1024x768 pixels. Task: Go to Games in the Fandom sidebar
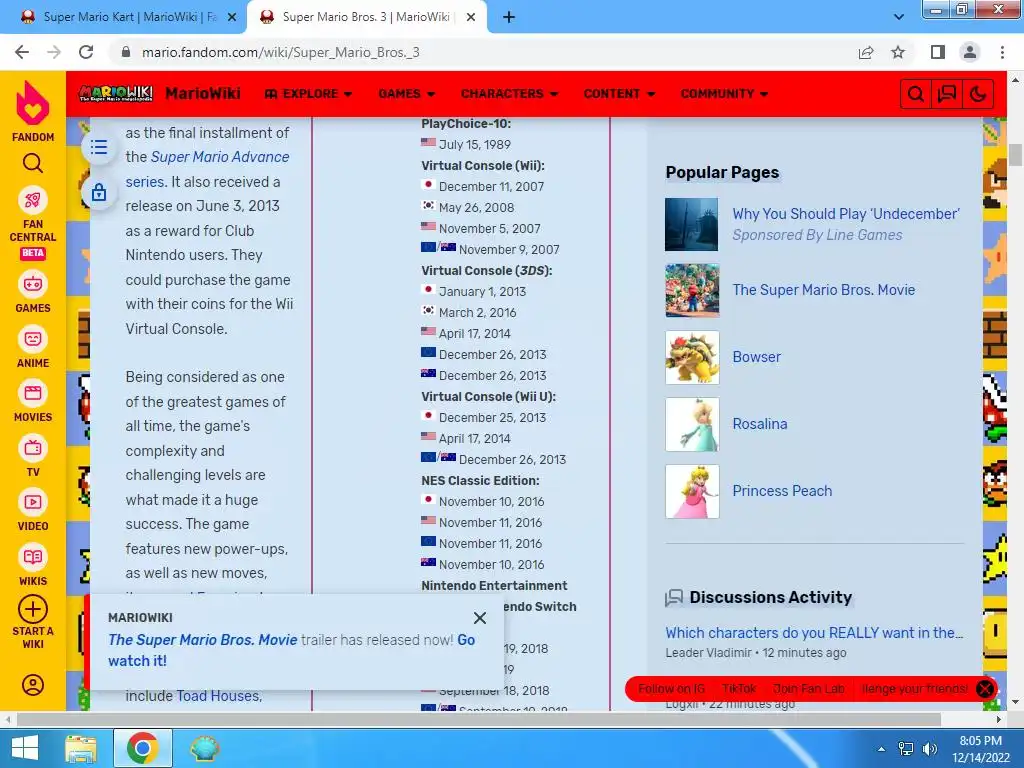click(33, 293)
